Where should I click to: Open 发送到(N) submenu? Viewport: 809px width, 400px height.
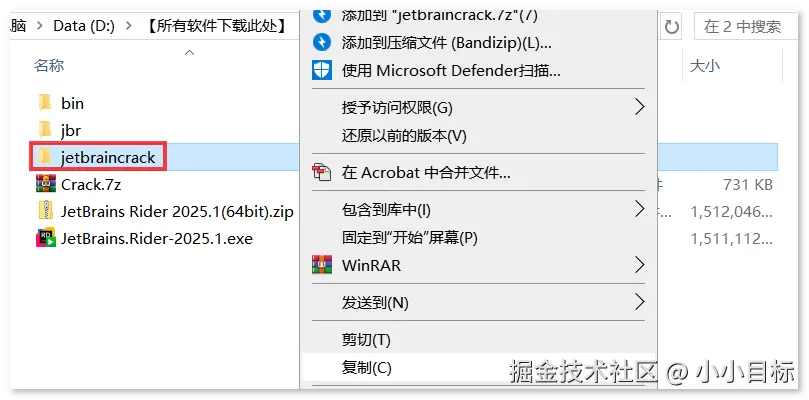click(477, 302)
